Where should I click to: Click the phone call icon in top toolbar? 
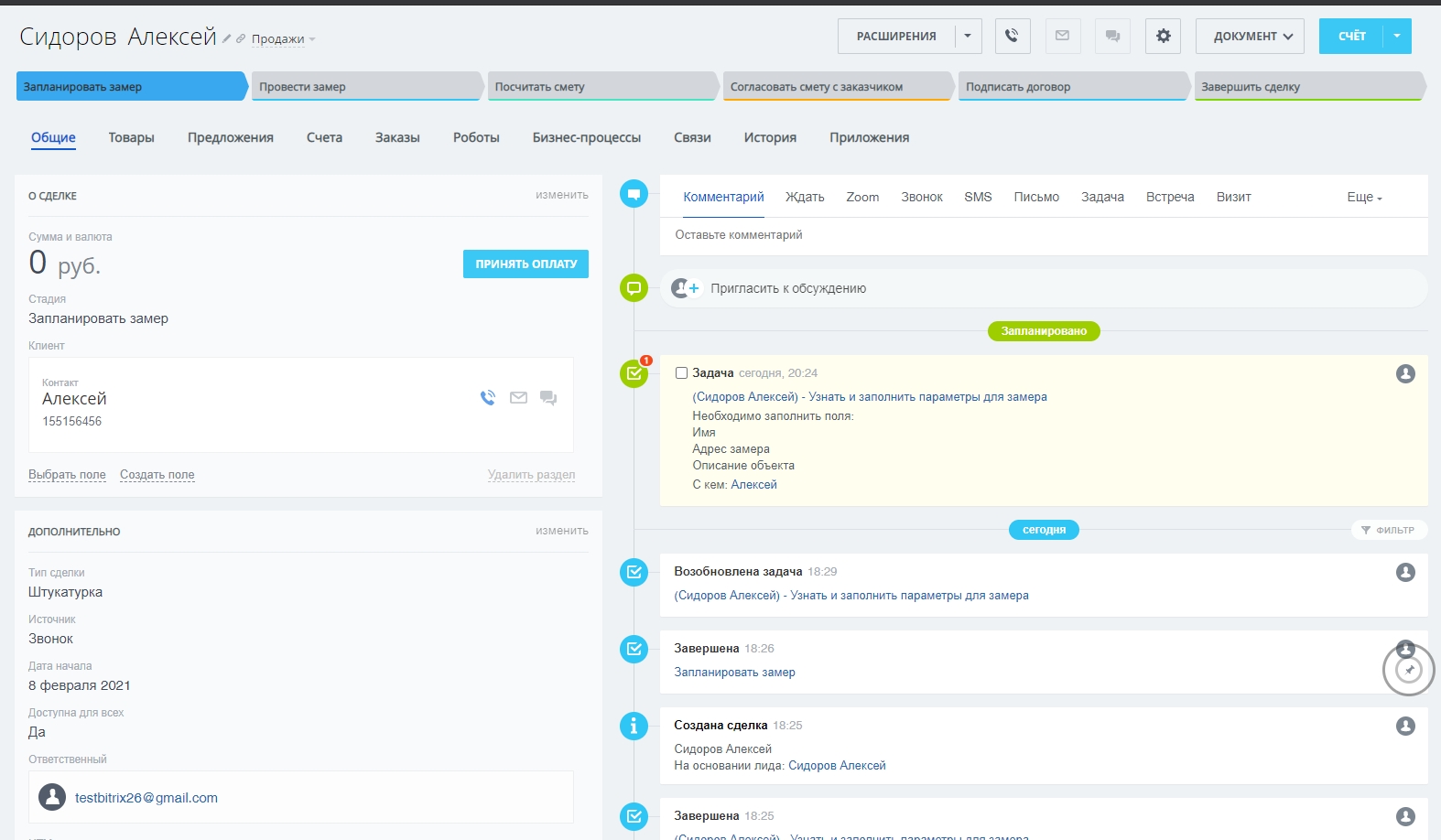(x=1012, y=36)
